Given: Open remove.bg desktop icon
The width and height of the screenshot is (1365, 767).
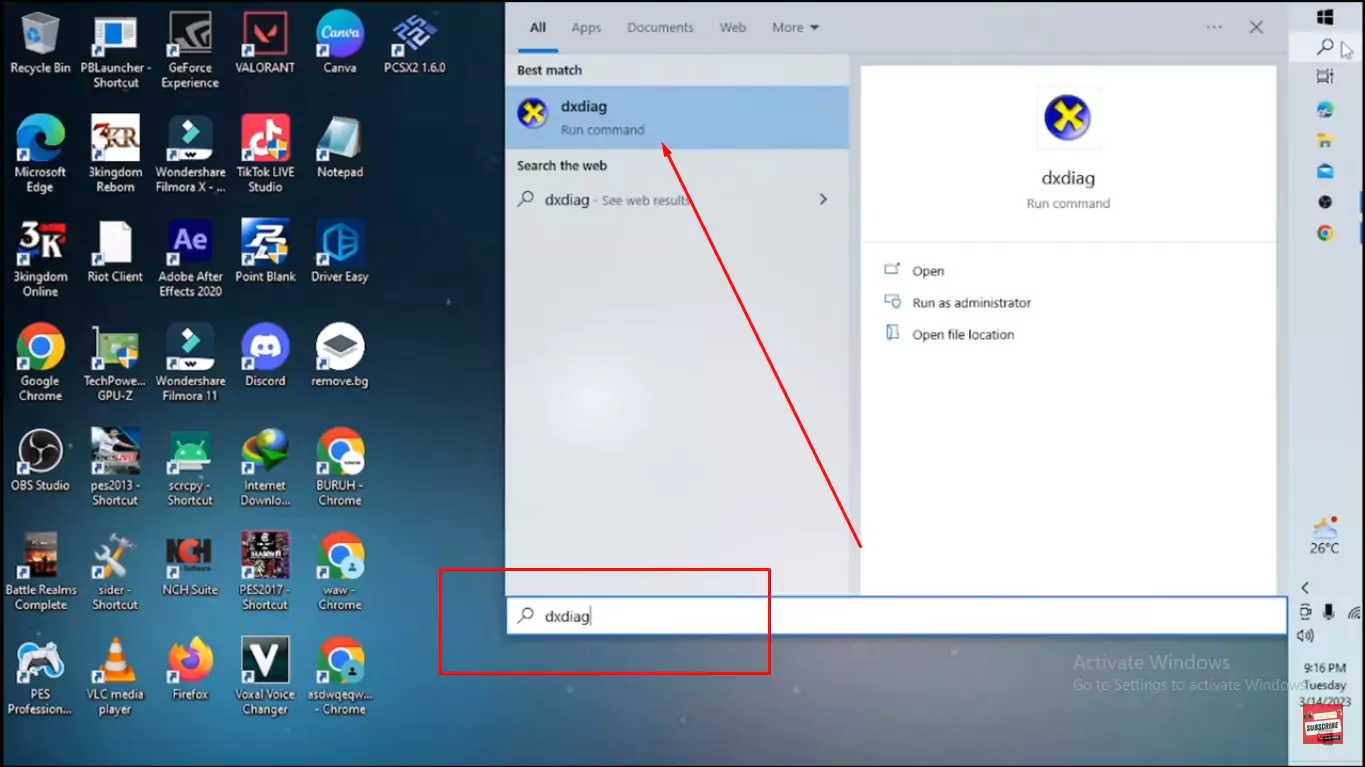Looking at the screenshot, I should pyautogui.click(x=340, y=356).
